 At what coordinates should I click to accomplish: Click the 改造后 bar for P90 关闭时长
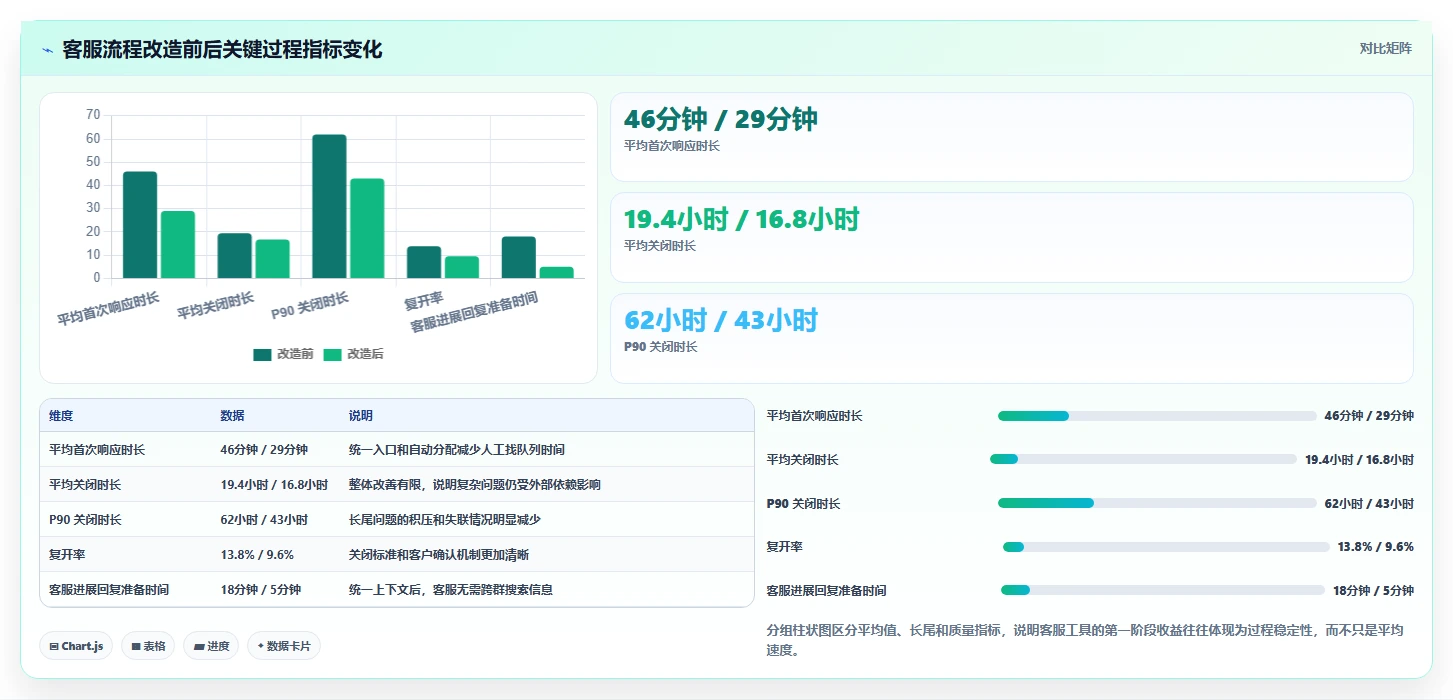coord(367,228)
